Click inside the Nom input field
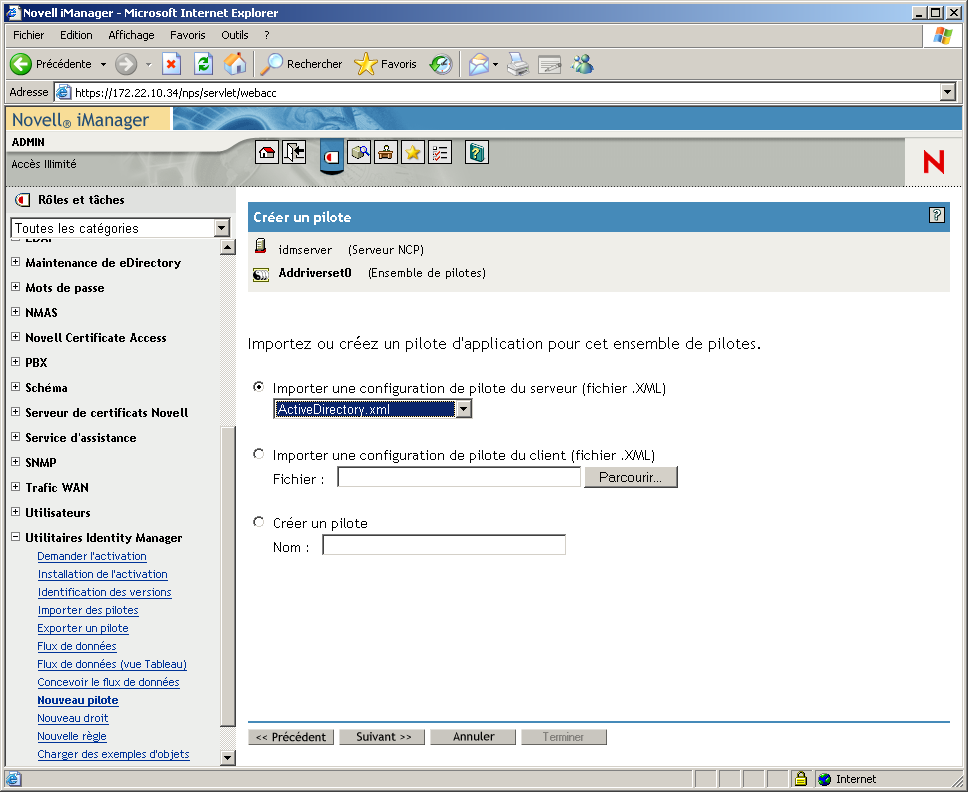The image size is (968, 792). [443, 544]
